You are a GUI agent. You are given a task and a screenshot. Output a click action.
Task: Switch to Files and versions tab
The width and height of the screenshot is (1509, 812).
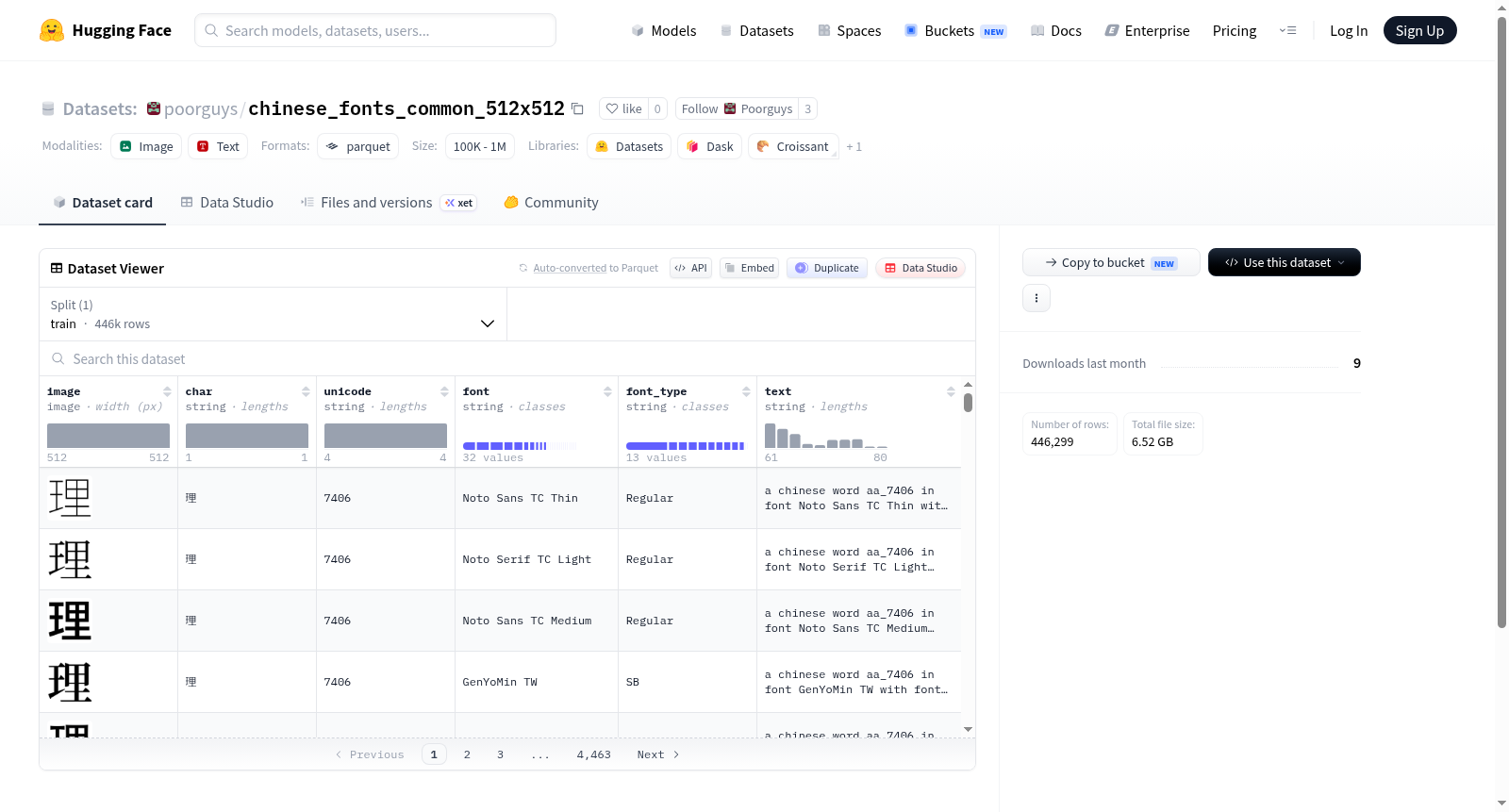388,203
